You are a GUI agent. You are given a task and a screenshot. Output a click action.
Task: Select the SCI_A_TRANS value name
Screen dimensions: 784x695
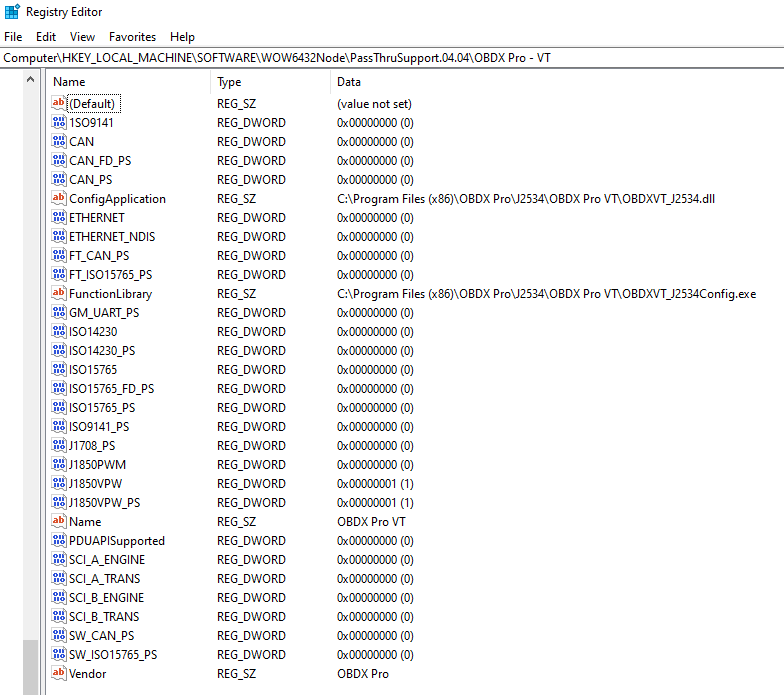(x=104, y=578)
